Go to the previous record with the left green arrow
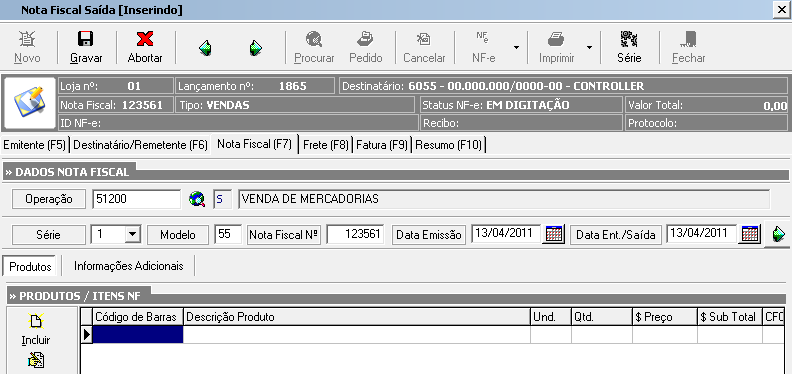Viewport: 792px width, 375px height. click(x=205, y=48)
